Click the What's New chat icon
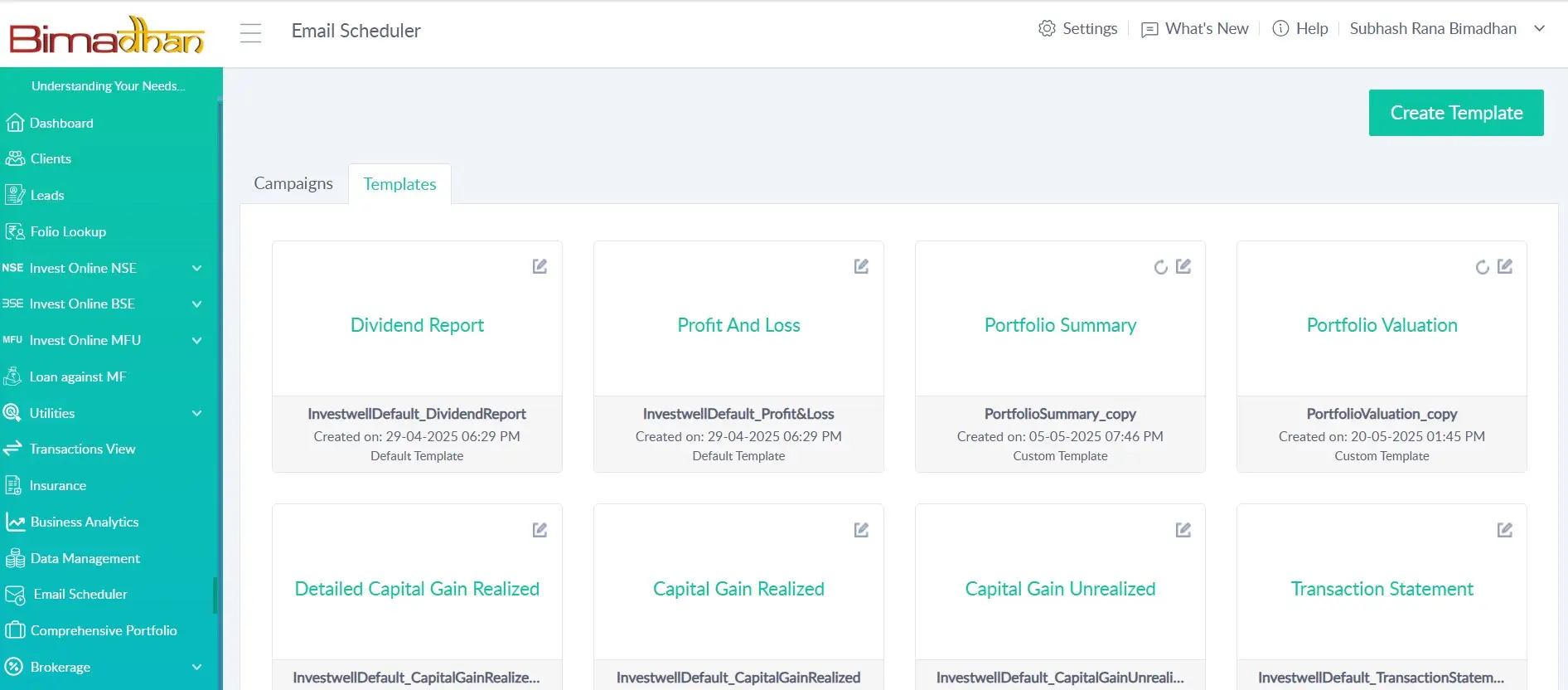1568x690 pixels. (x=1149, y=30)
